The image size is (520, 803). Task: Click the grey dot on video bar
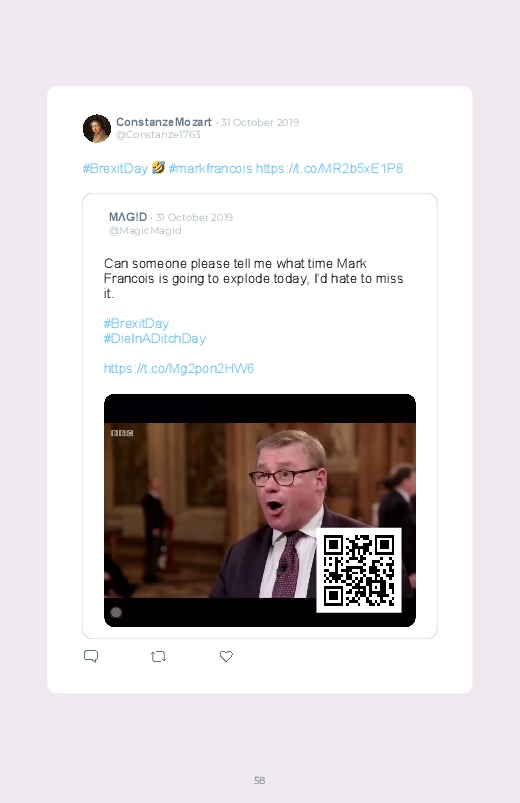[116, 612]
